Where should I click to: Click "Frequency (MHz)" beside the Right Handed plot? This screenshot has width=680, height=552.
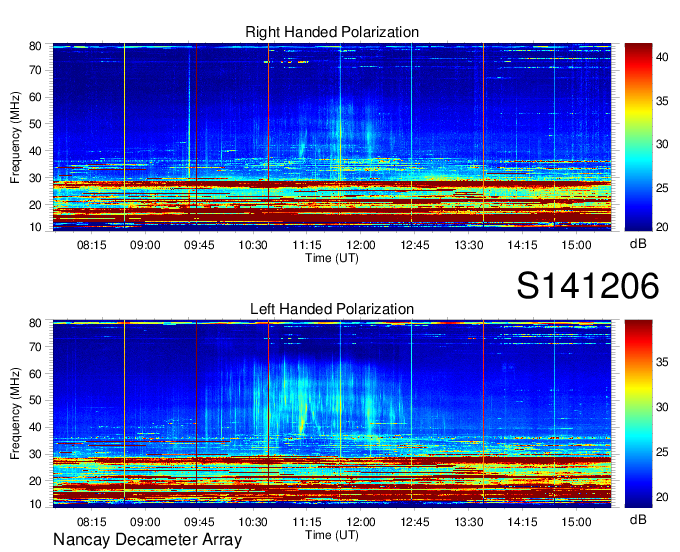tap(15, 137)
